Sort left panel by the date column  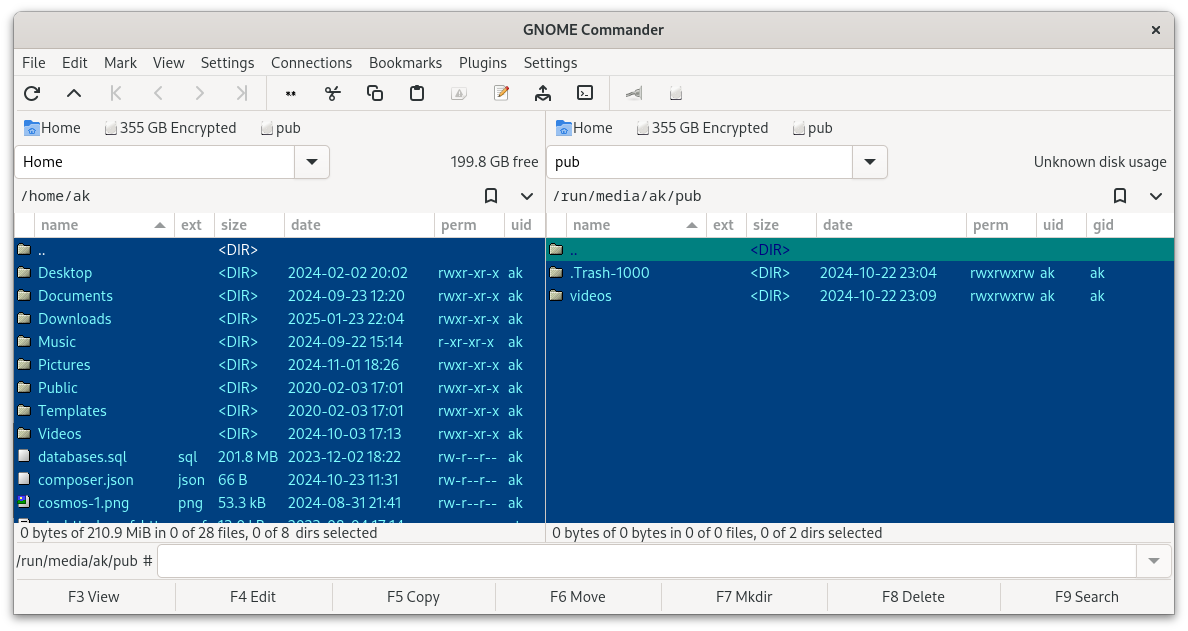point(359,225)
